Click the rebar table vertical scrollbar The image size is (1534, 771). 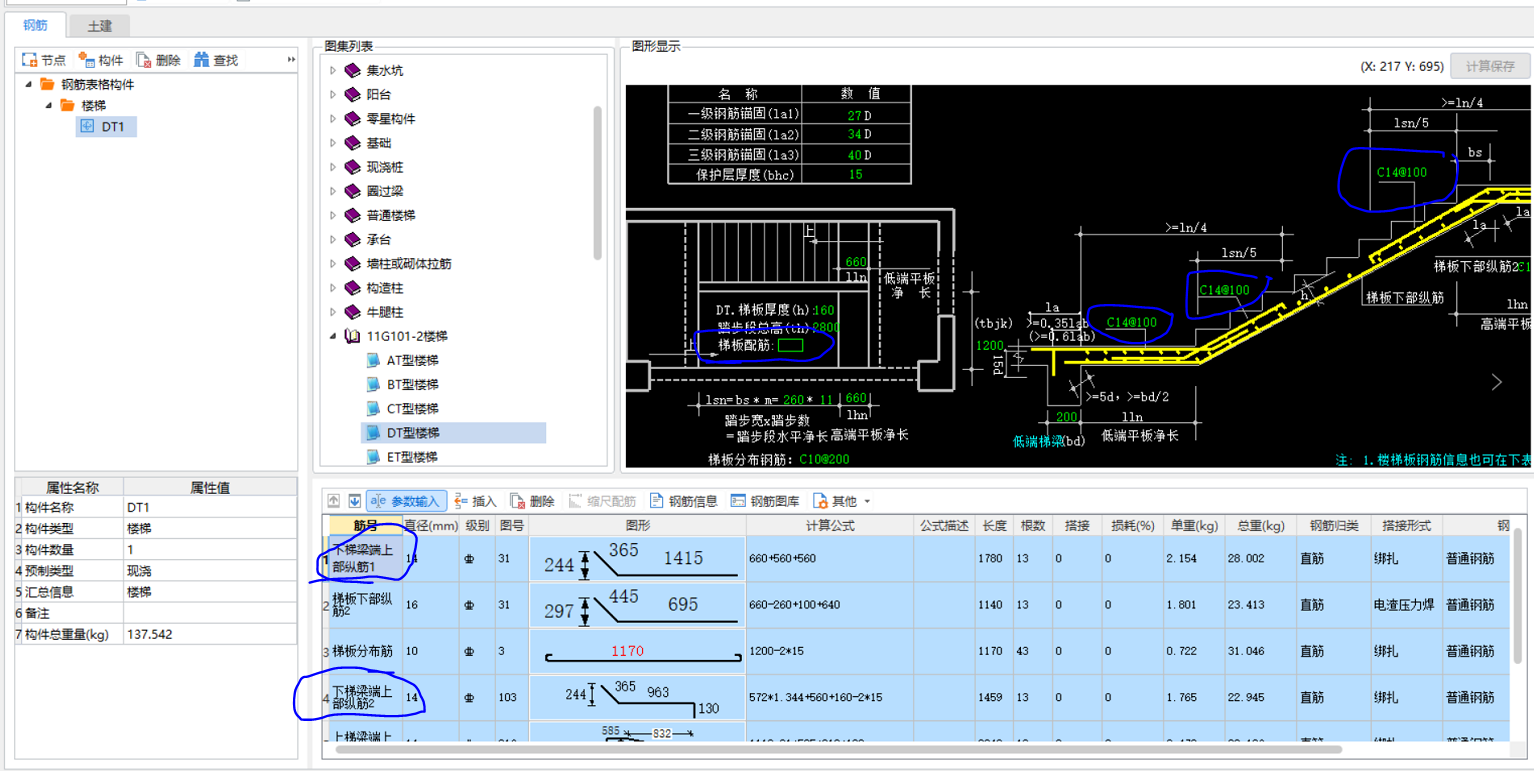pos(1518,595)
